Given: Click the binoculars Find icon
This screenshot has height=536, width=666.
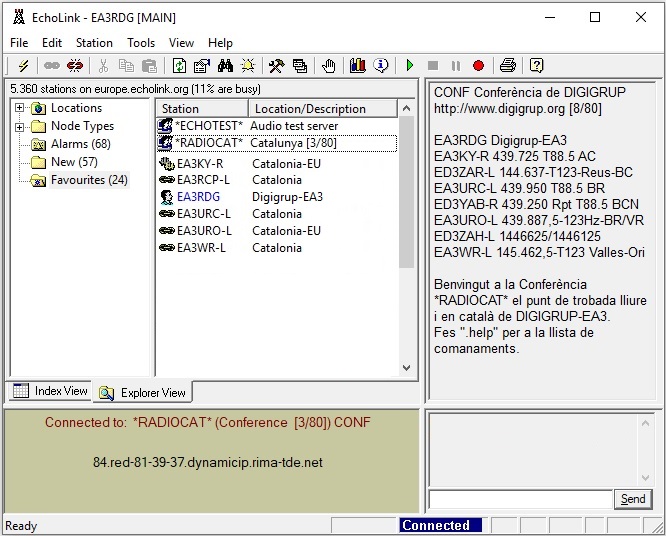Looking at the screenshot, I should [225, 65].
